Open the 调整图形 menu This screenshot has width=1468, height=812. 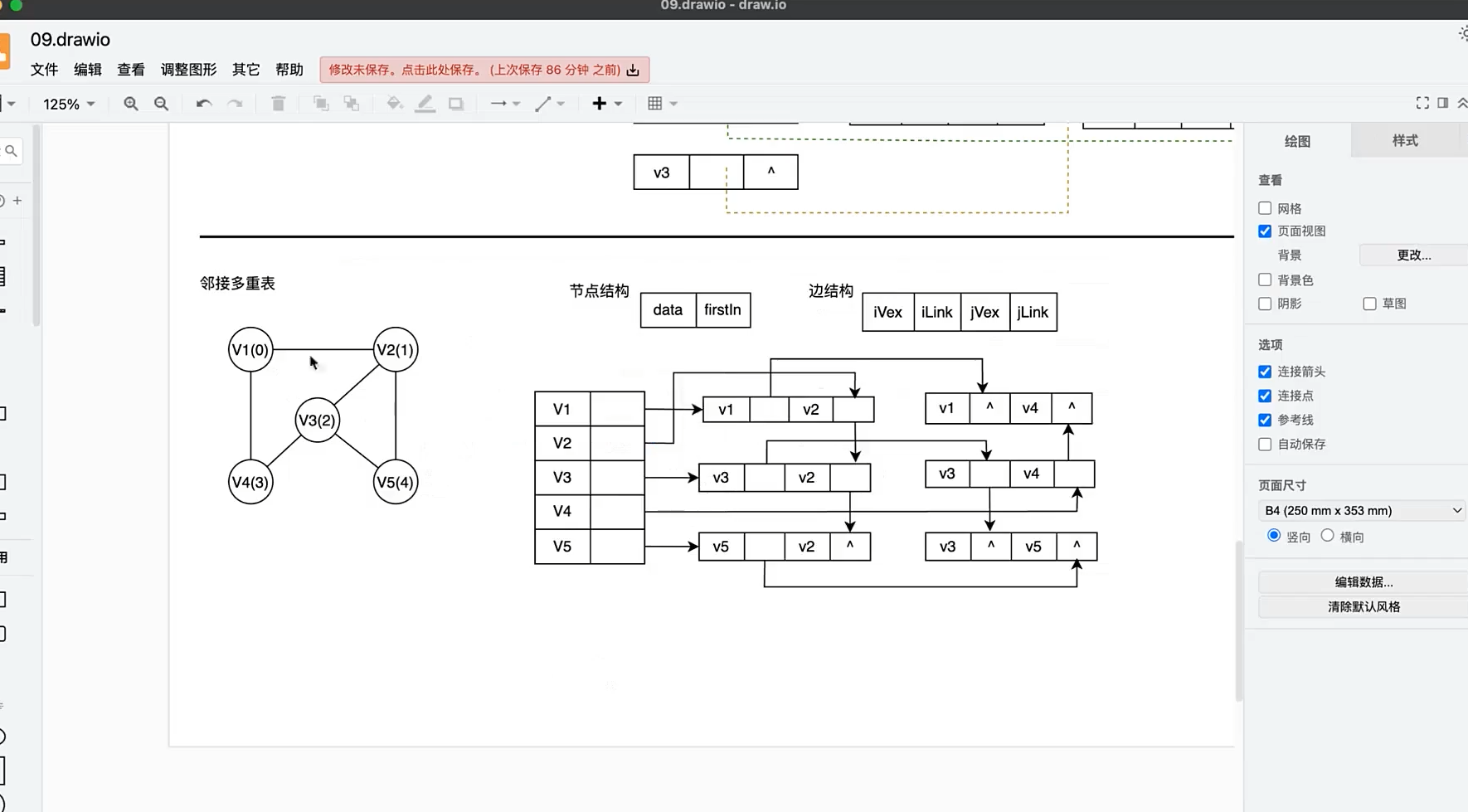click(188, 70)
